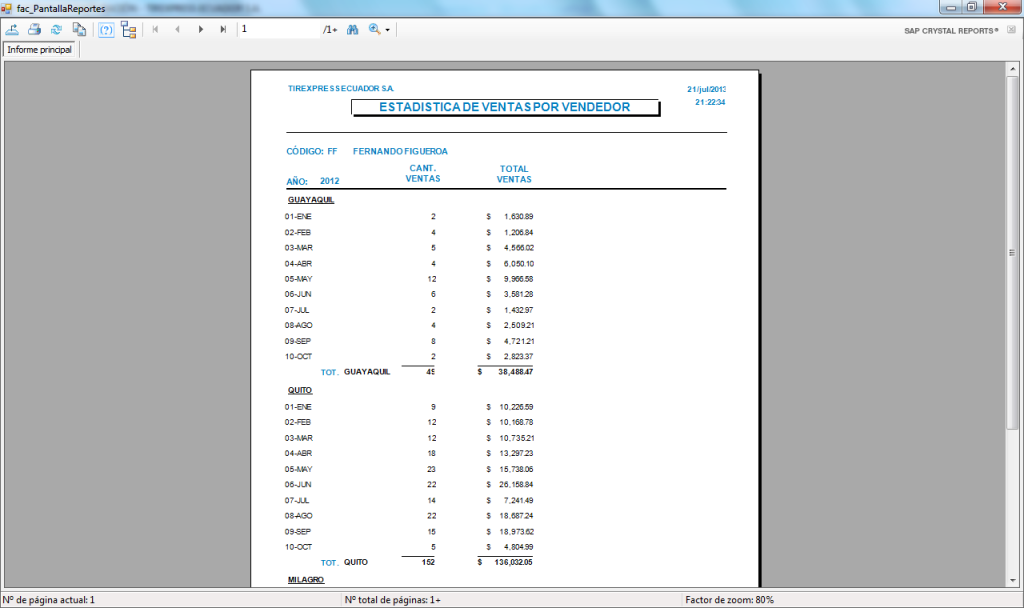Refresh the report data
The image size is (1024, 608).
point(56,30)
